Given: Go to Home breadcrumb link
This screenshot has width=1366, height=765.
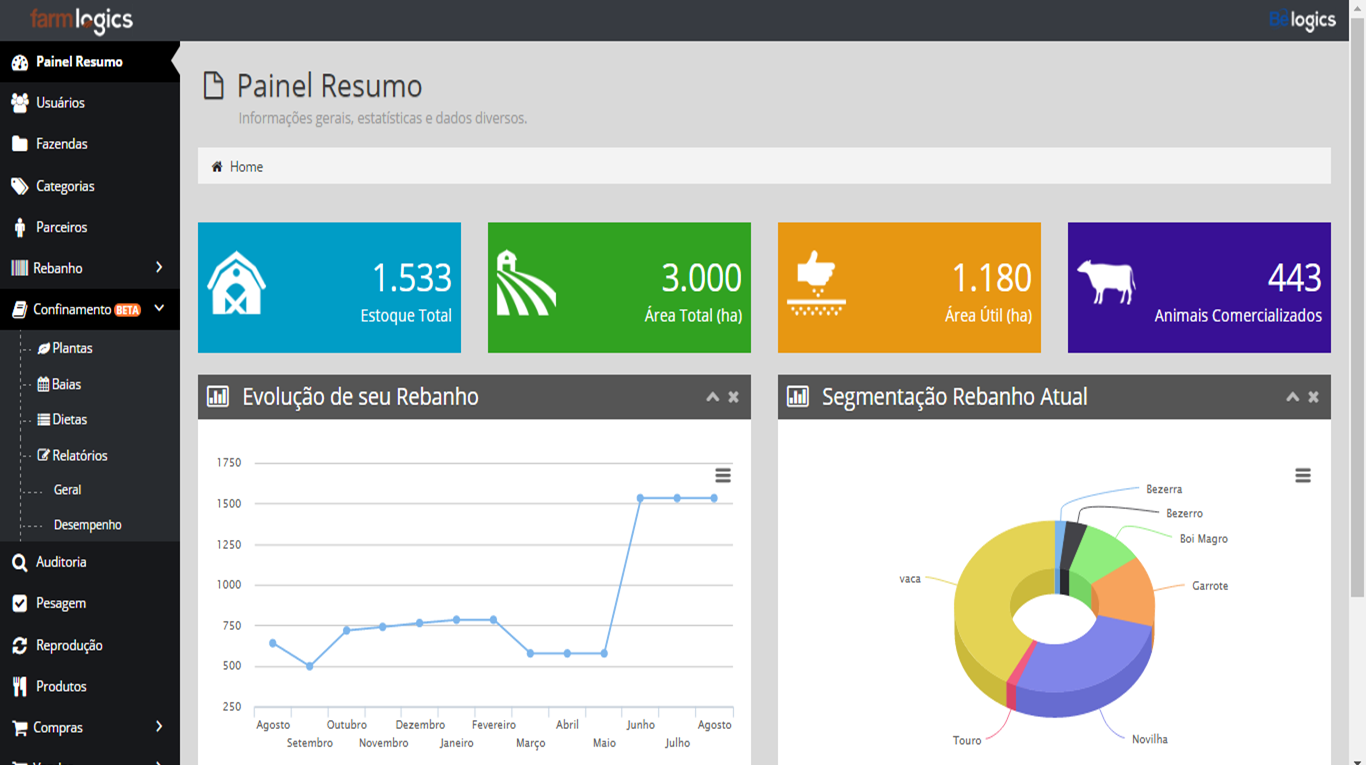Looking at the screenshot, I should click(246, 167).
